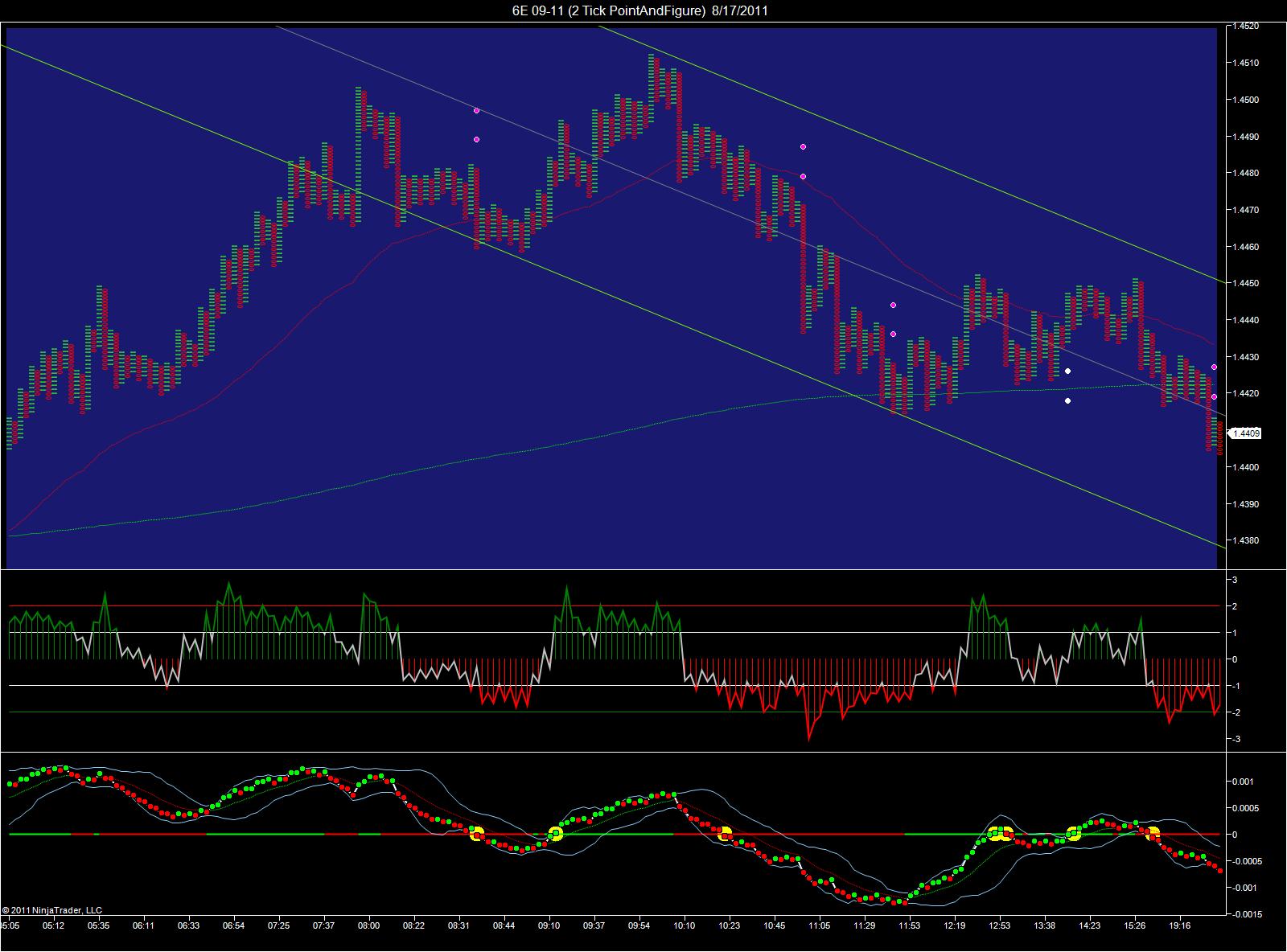Screen dimensions: 1287x952
Task: Click the 14:23 time axis label
Action: click(x=1090, y=925)
